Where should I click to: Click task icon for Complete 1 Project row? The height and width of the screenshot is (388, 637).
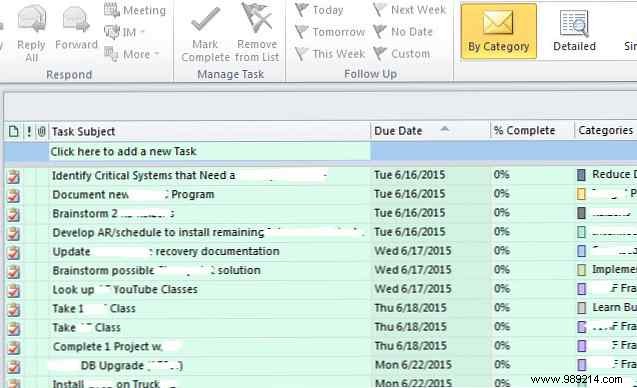point(14,348)
